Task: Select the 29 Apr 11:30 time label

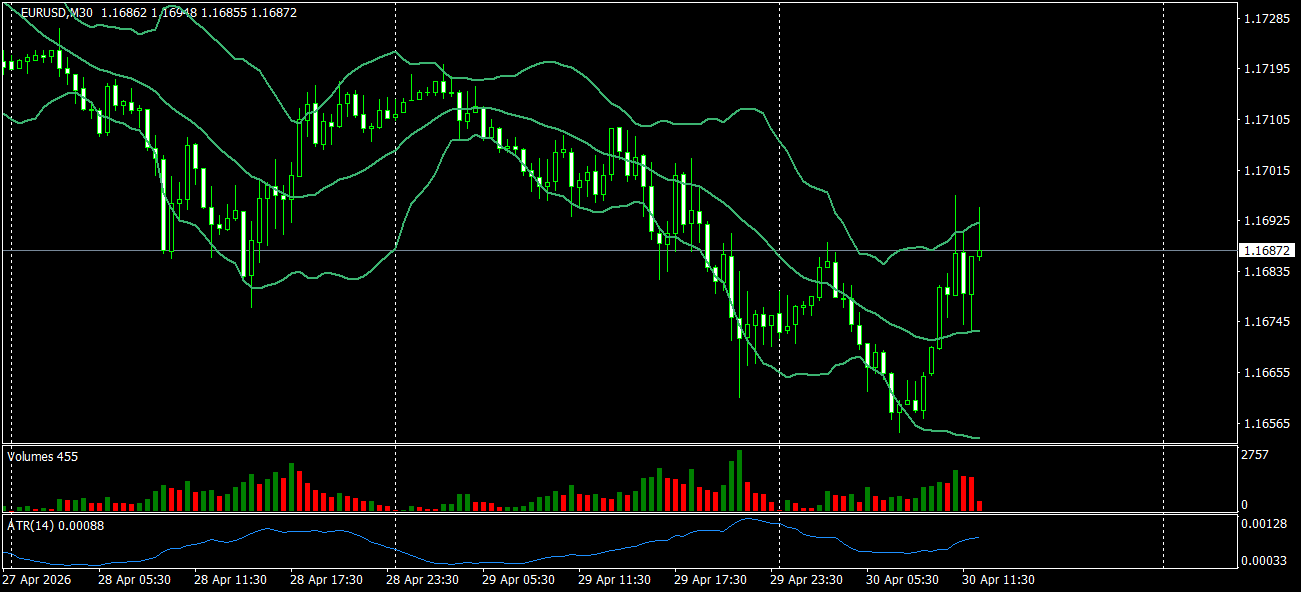Action: tap(613, 580)
